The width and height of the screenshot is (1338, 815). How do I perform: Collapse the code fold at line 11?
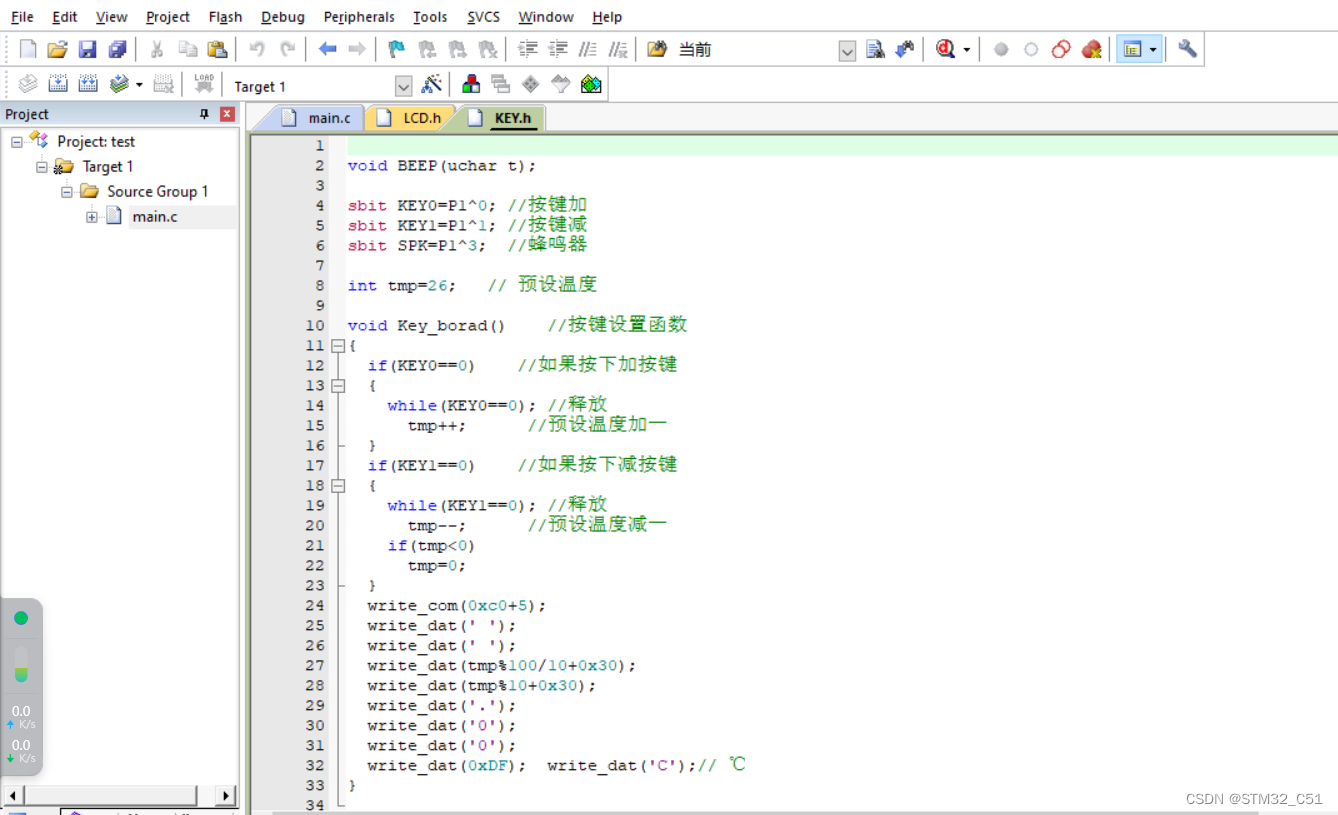[338, 346]
